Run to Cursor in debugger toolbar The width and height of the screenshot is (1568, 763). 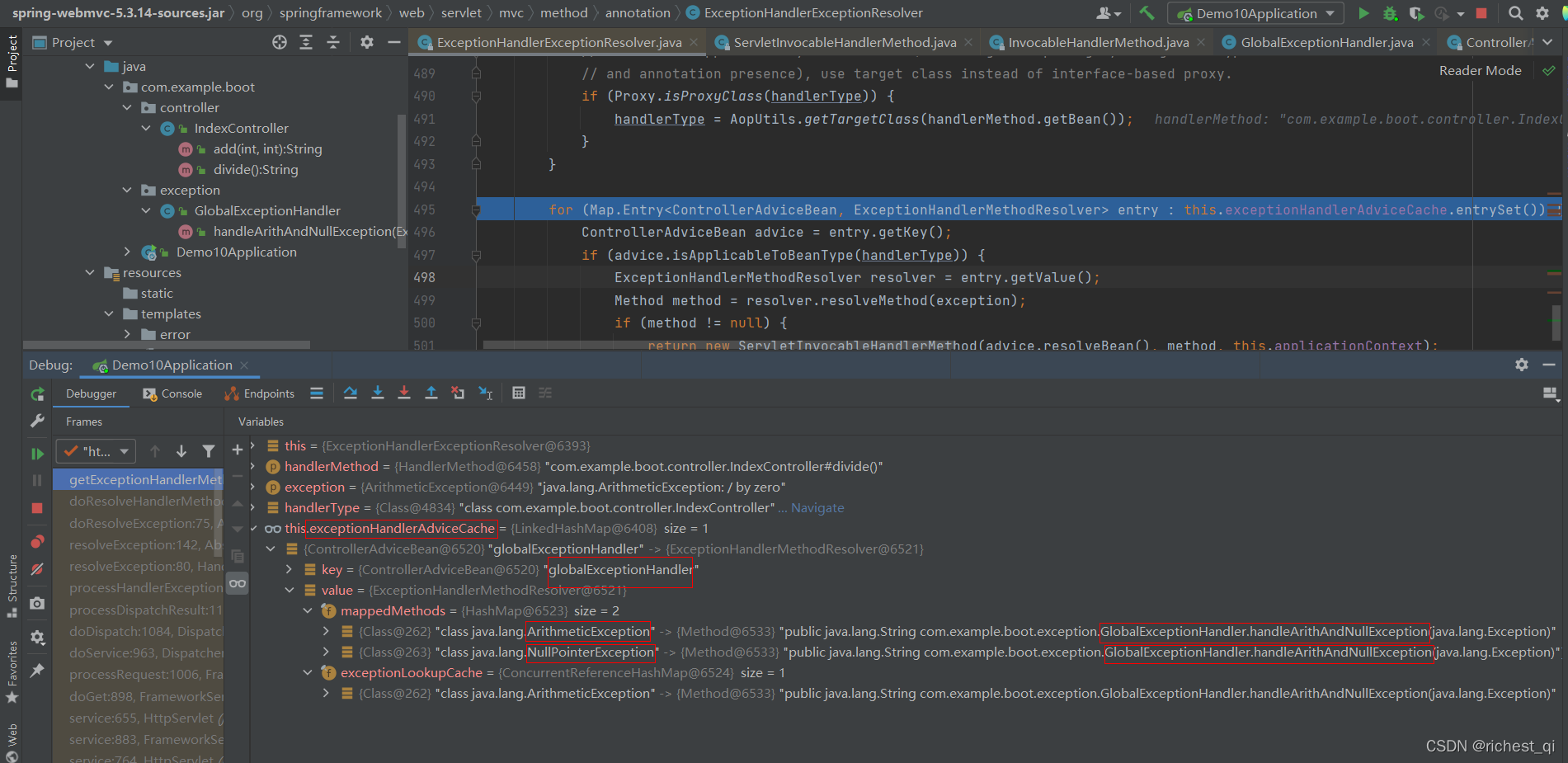[x=486, y=393]
